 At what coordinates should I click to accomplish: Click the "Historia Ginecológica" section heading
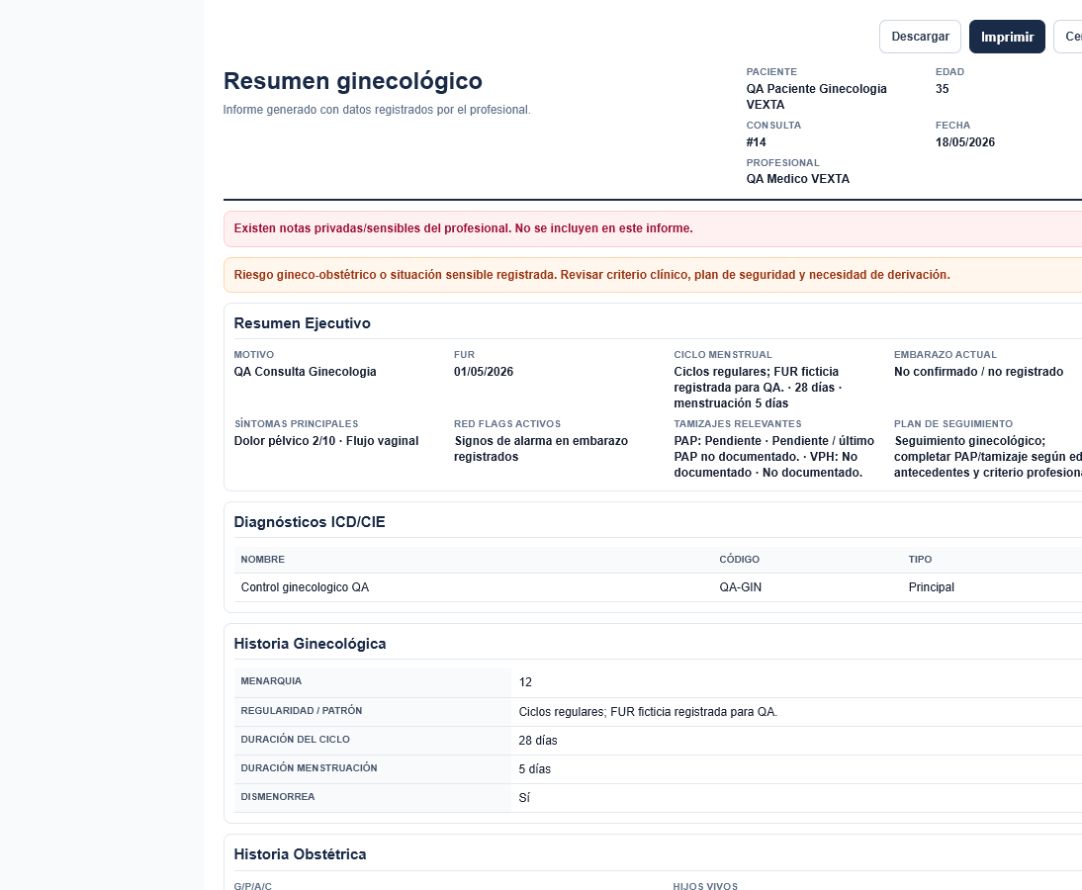click(x=310, y=644)
